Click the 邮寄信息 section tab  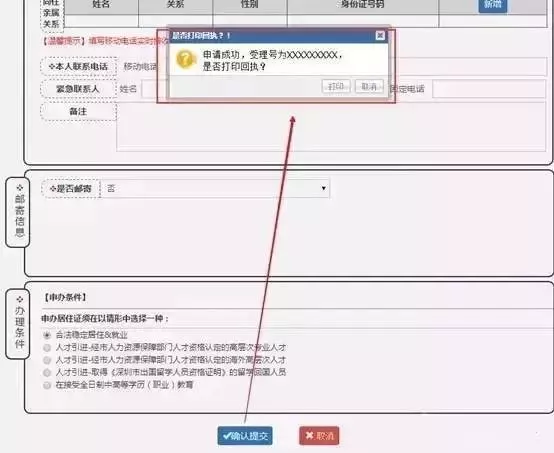pyautogui.click(x=18, y=212)
